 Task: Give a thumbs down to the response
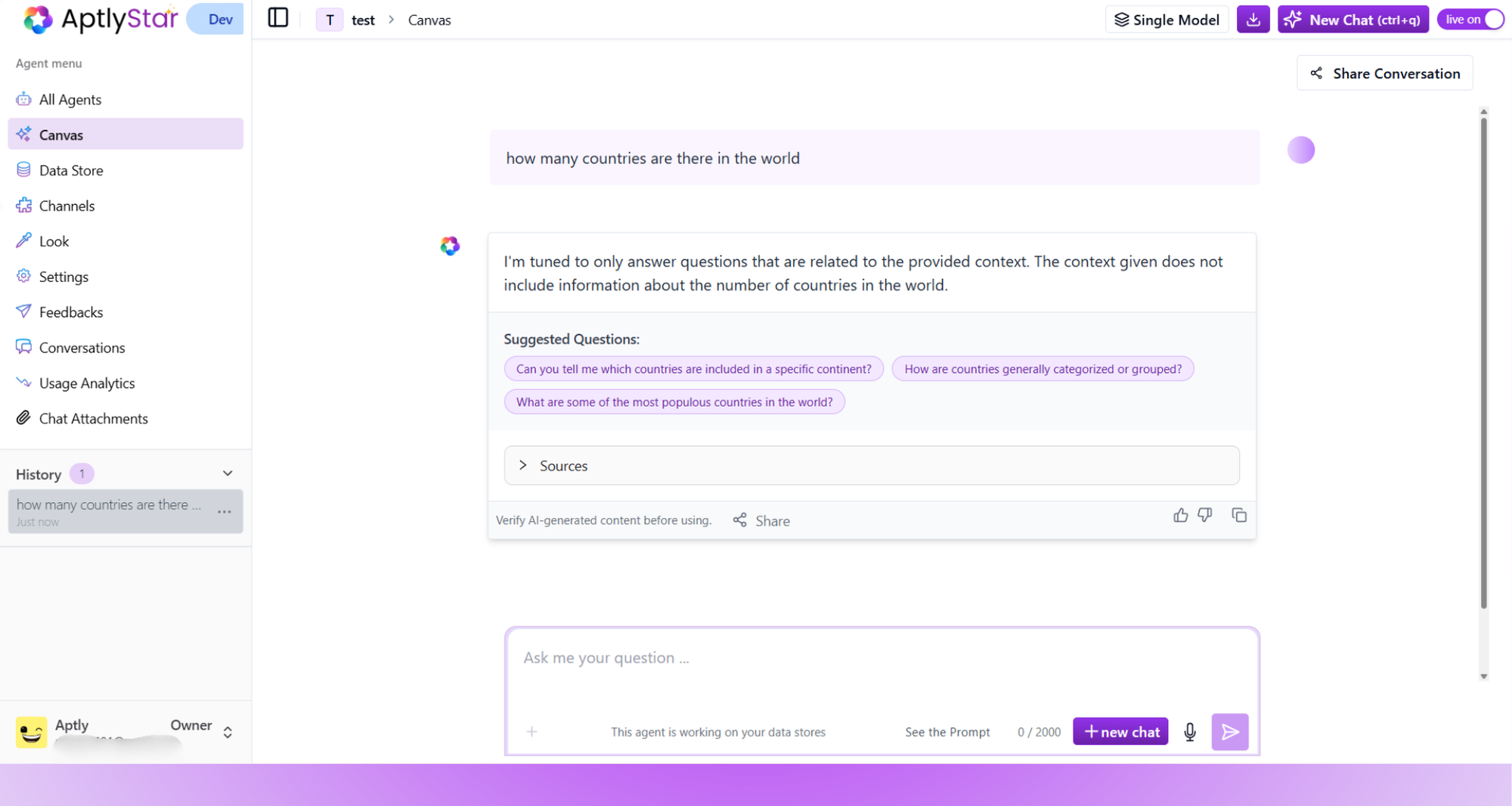1205,515
